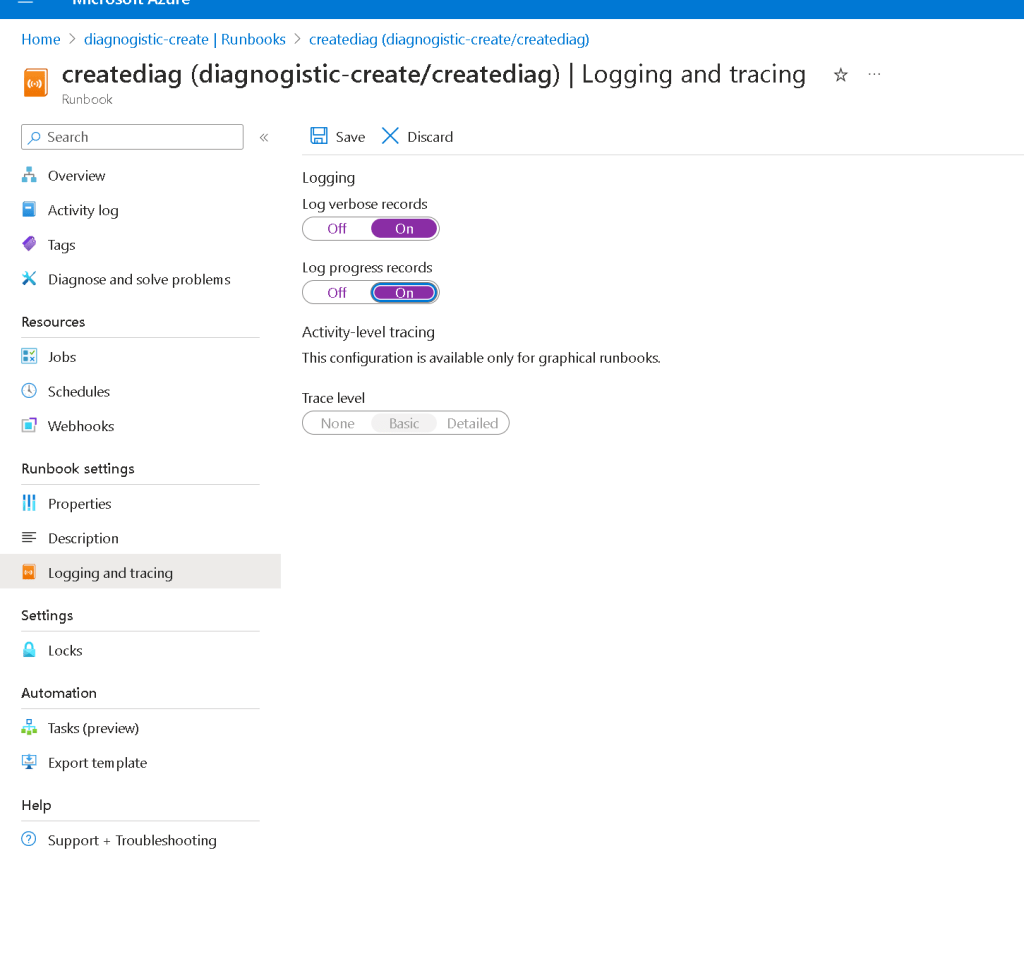The width and height of the screenshot is (1024, 961).
Task: Click the Jobs icon in Resources
Action: coord(29,356)
